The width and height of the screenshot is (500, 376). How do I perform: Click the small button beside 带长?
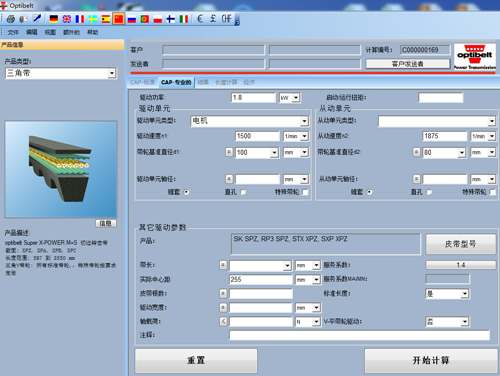[x=223, y=265]
